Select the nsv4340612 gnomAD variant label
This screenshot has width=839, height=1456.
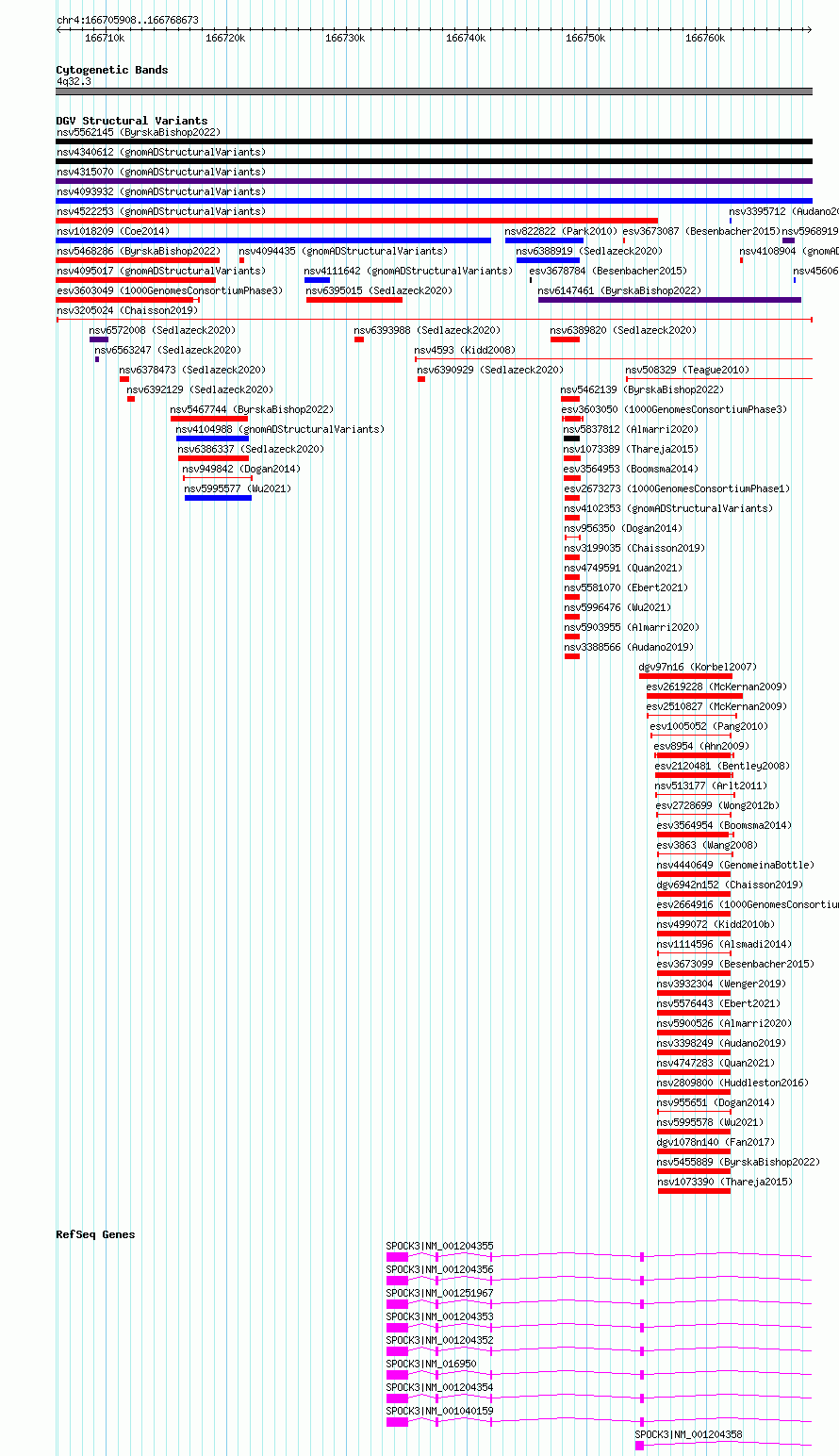(161, 153)
